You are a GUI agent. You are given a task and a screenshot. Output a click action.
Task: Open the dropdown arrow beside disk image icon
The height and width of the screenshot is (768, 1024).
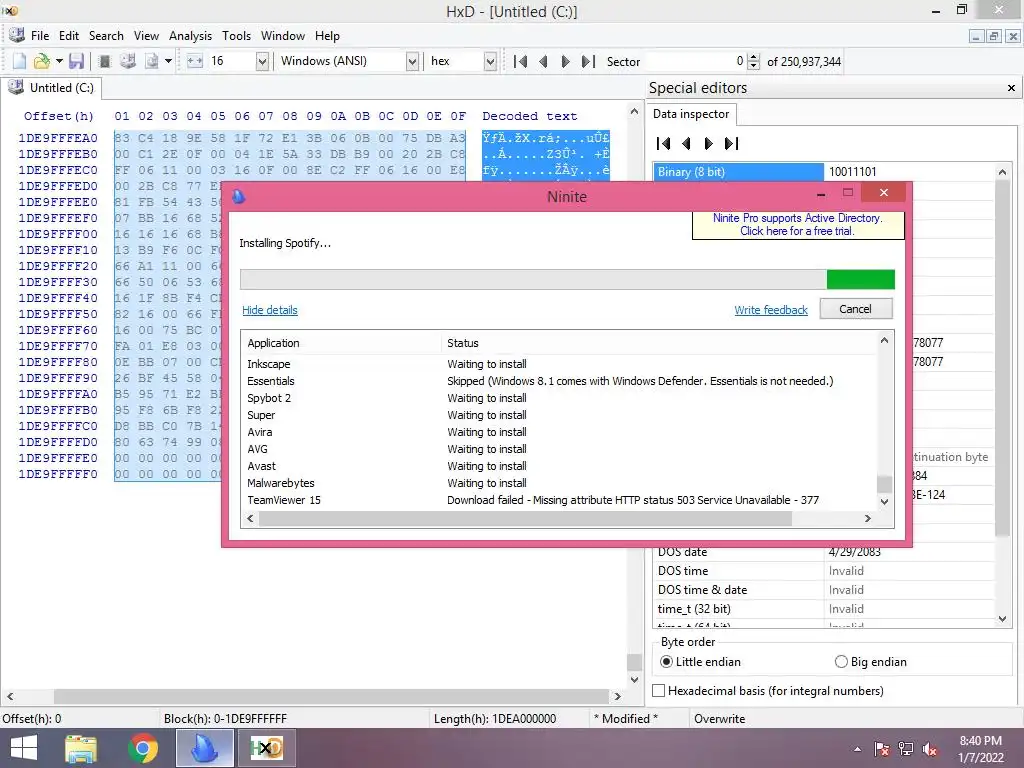click(x=168, y=61)
